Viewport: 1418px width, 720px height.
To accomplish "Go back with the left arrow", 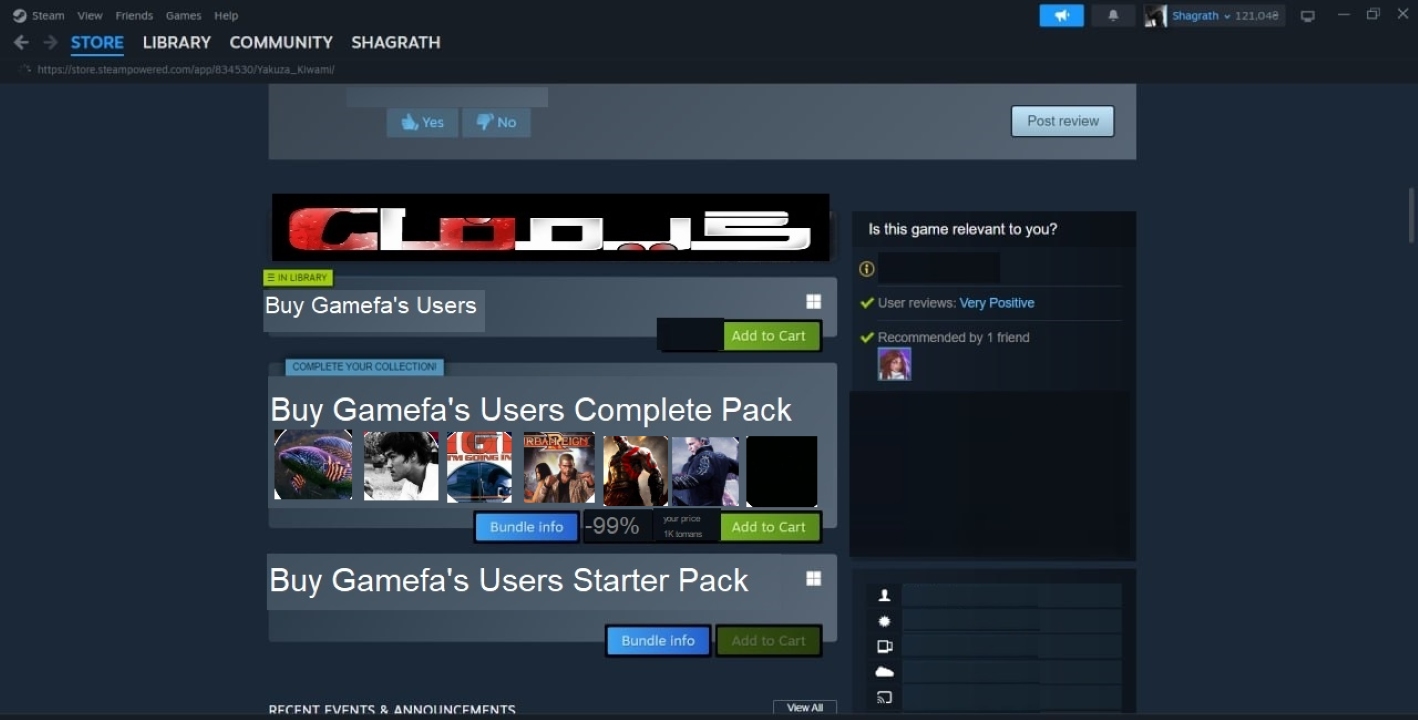I will [21, 42].
